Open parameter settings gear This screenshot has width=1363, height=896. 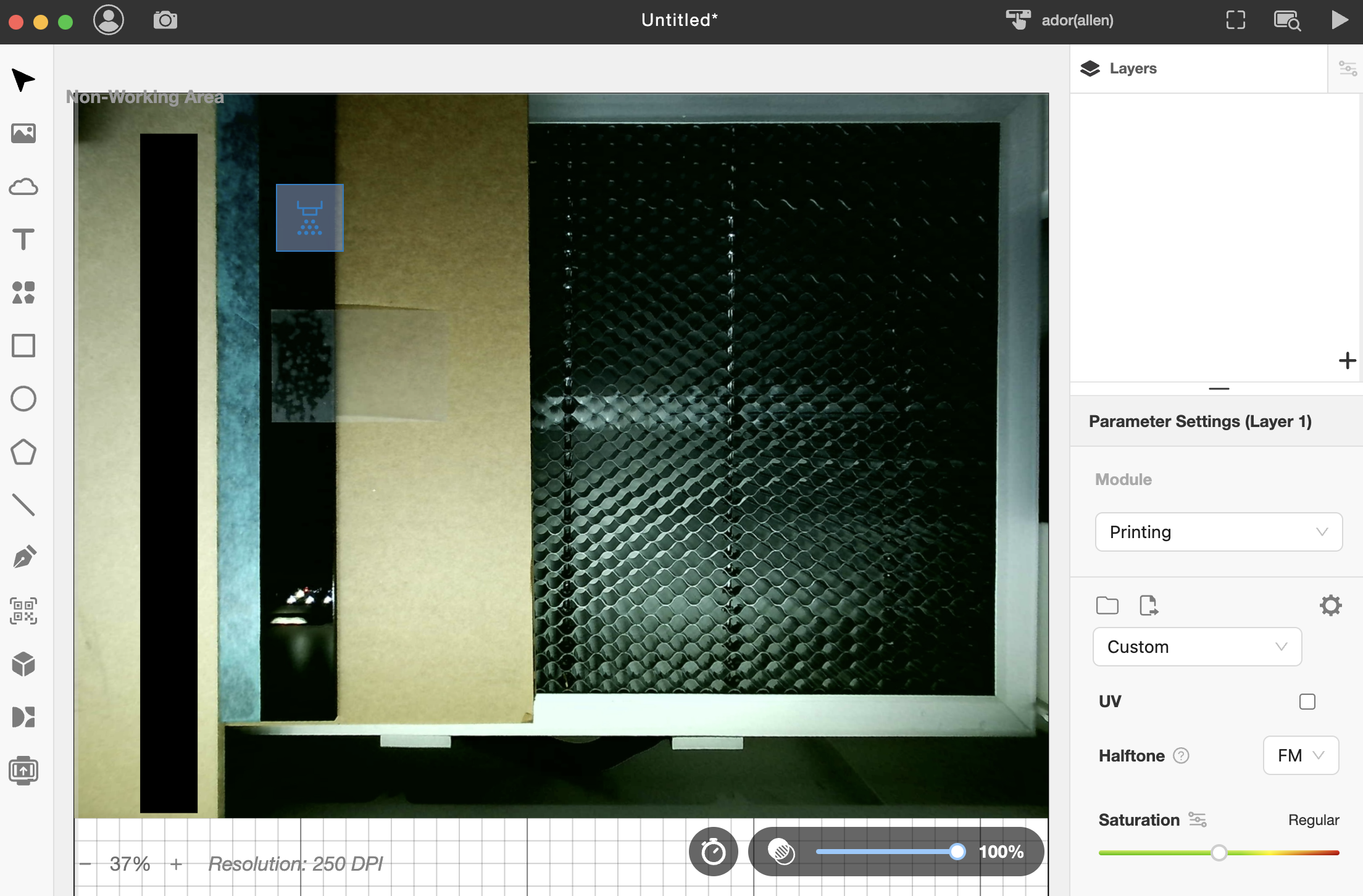pyautogui.click(x=1331, y=605)
